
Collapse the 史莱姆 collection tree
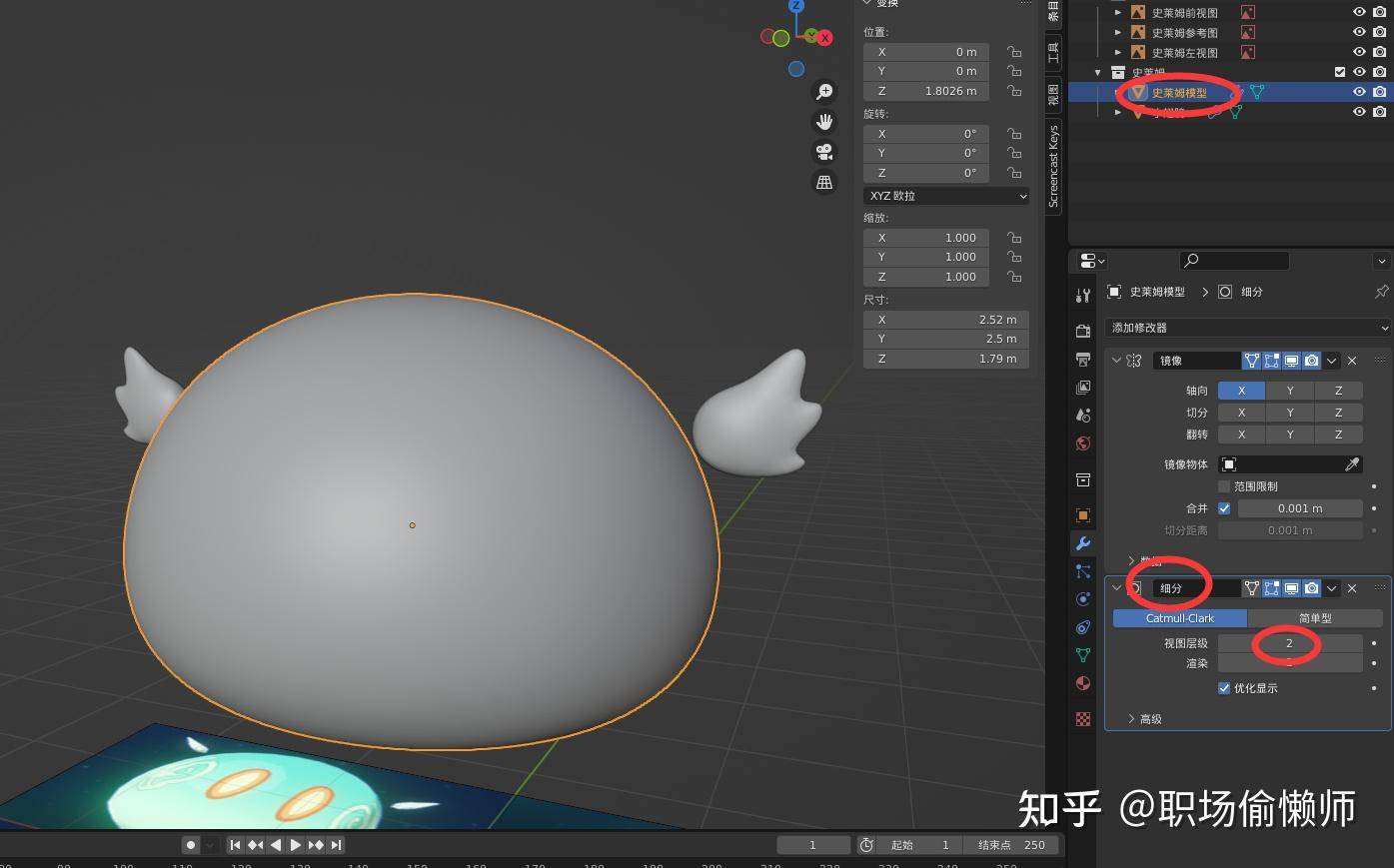coord(1098,72)
